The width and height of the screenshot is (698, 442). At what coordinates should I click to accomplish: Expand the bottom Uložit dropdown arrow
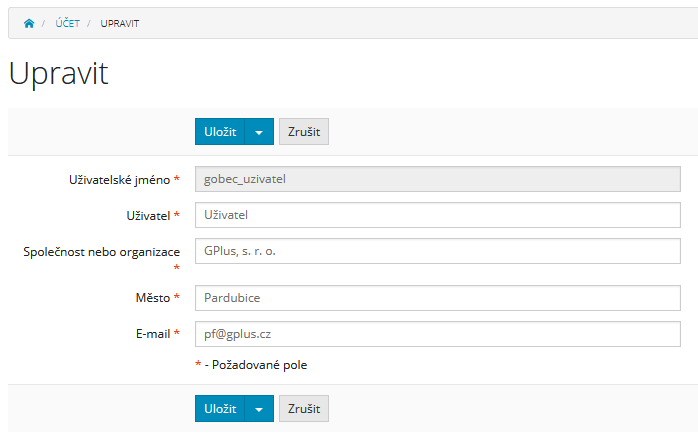259,409
